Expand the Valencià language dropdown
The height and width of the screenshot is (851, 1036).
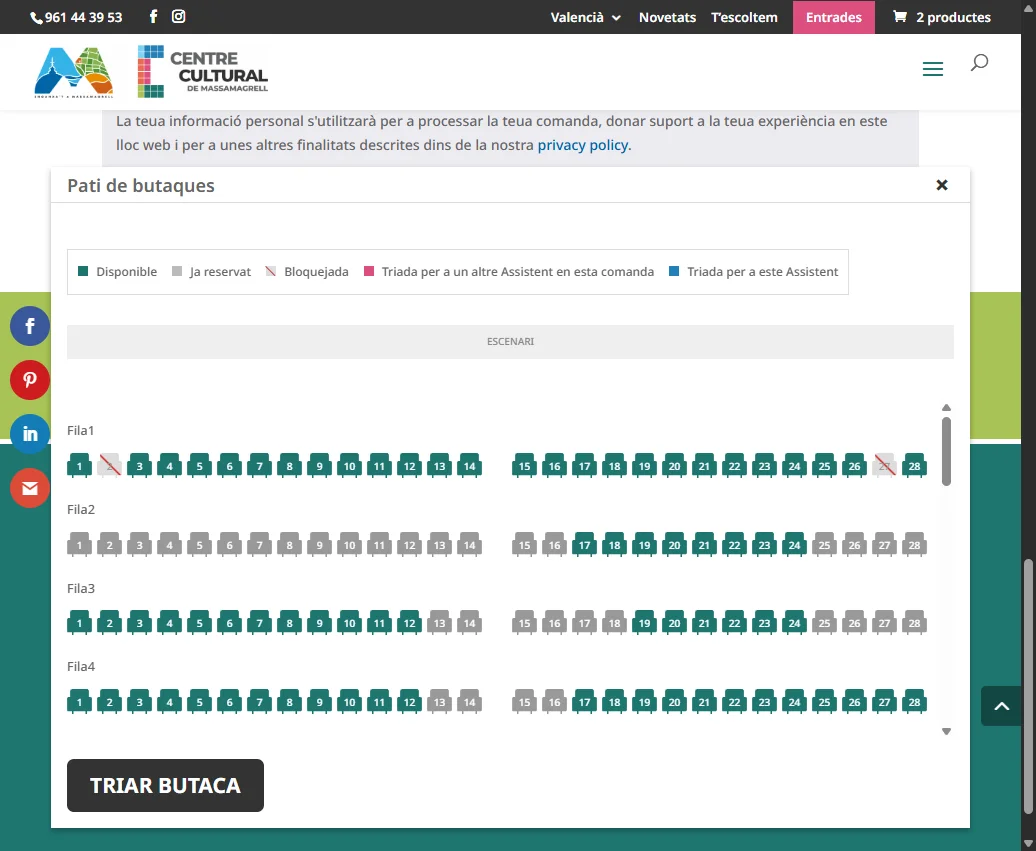(x=585, y=17)
